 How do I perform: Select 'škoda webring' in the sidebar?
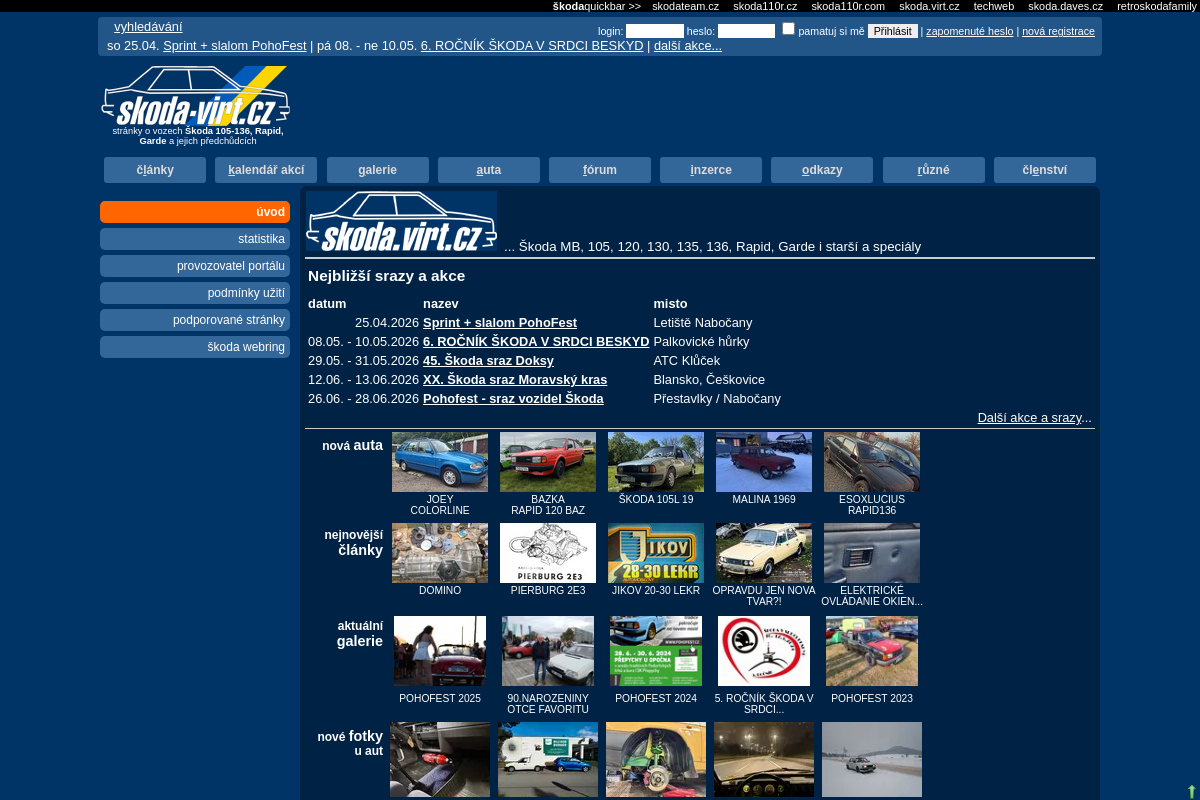click(195, 347)
